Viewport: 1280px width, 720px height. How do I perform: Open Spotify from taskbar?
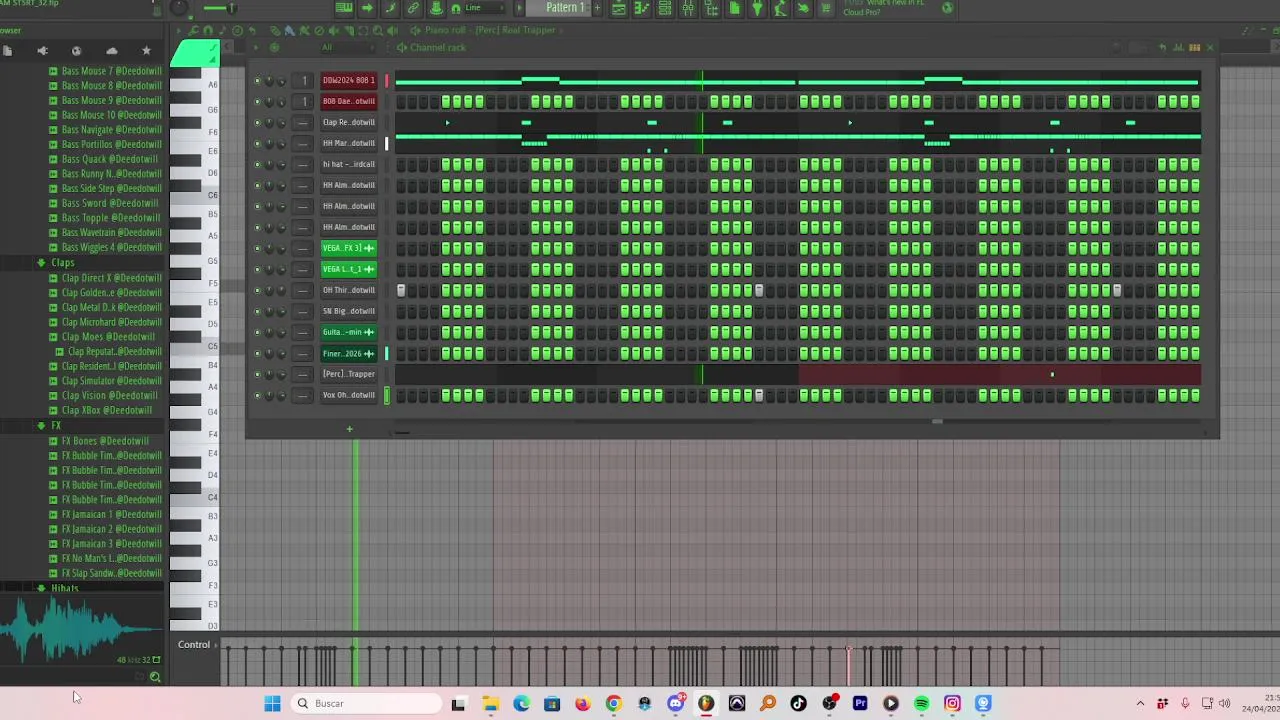(x=921, y=704)
